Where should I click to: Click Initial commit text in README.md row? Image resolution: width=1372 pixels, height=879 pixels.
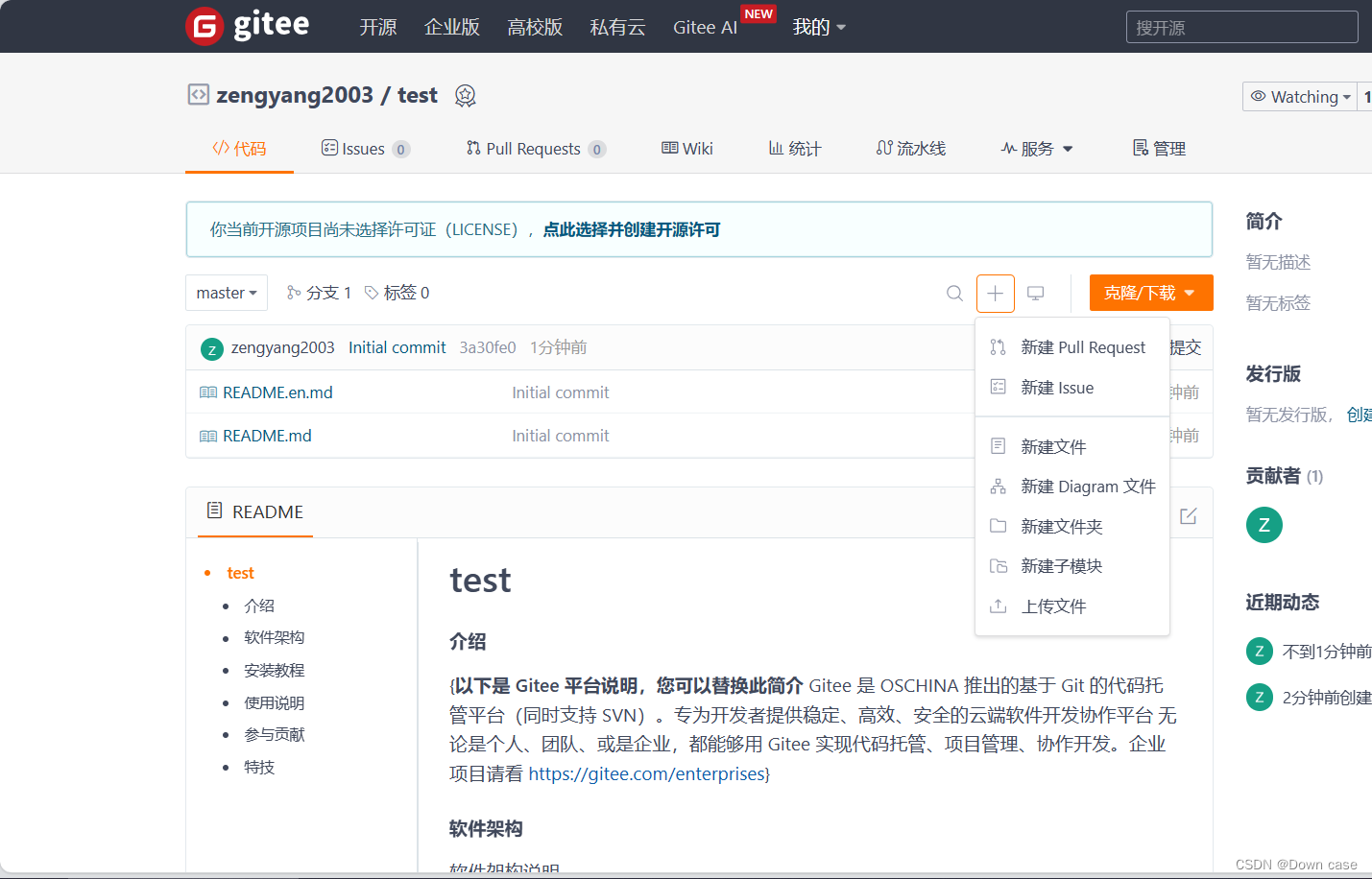coord(561,436)
